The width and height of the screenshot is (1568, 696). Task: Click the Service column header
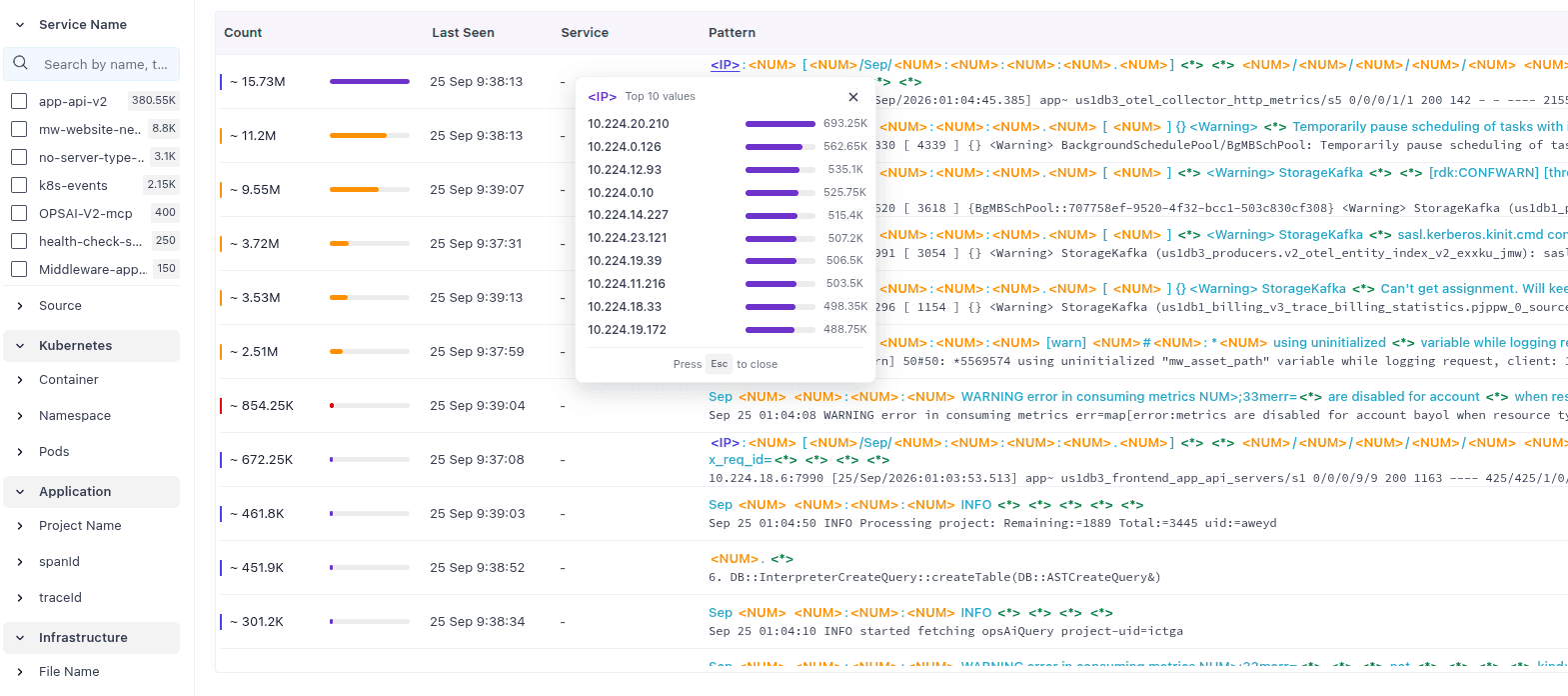click(585, 33)
